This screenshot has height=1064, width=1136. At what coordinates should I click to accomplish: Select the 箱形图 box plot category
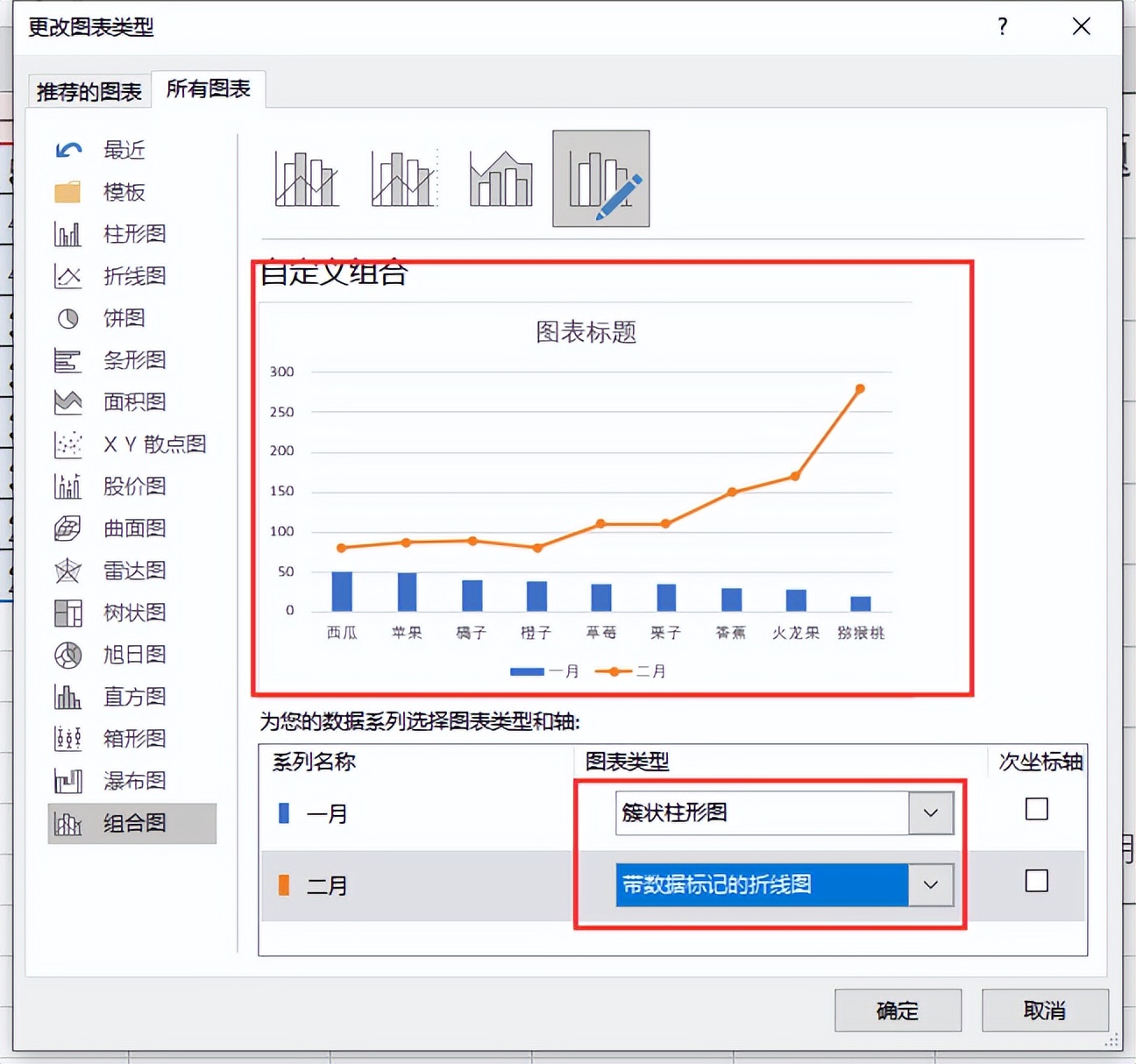click(x=134, y=739)
